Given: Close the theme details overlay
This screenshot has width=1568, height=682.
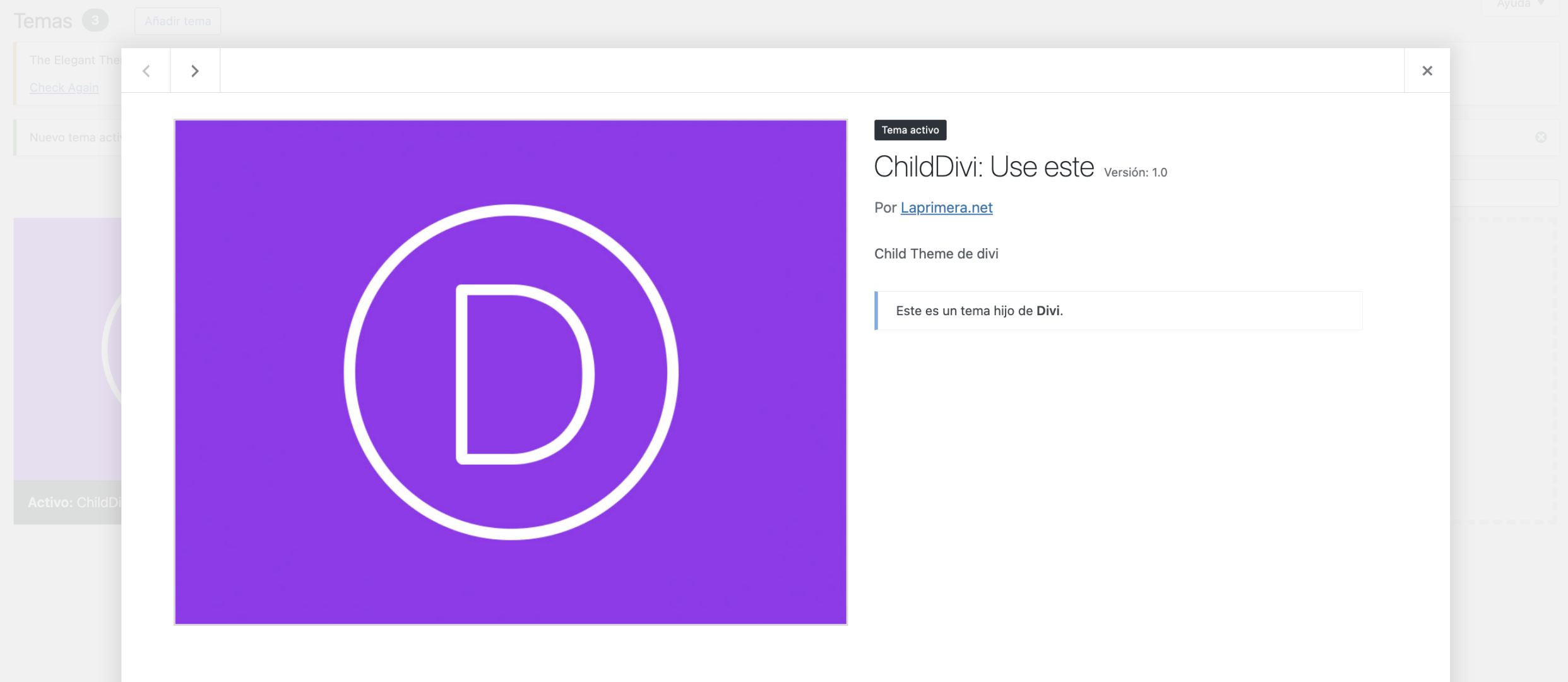Looking at the screenshot, I should point(1427,71).
